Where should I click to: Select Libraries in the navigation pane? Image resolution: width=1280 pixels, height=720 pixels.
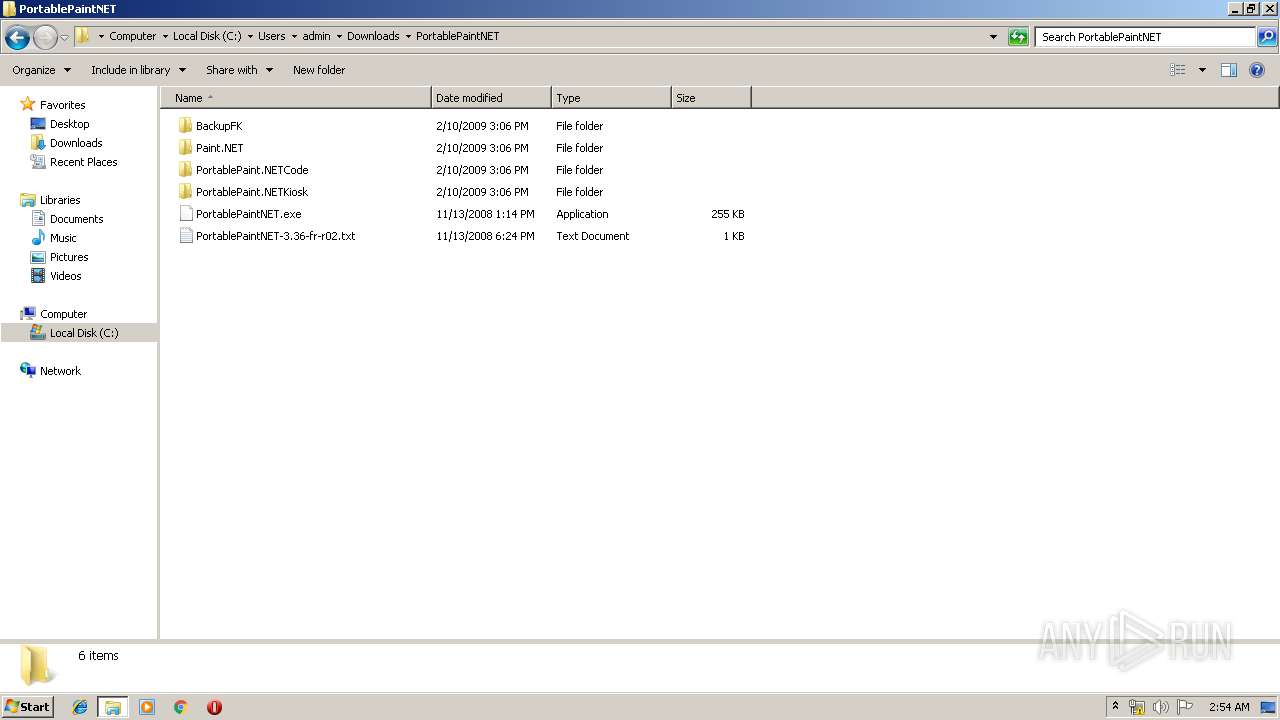point(60,200)
